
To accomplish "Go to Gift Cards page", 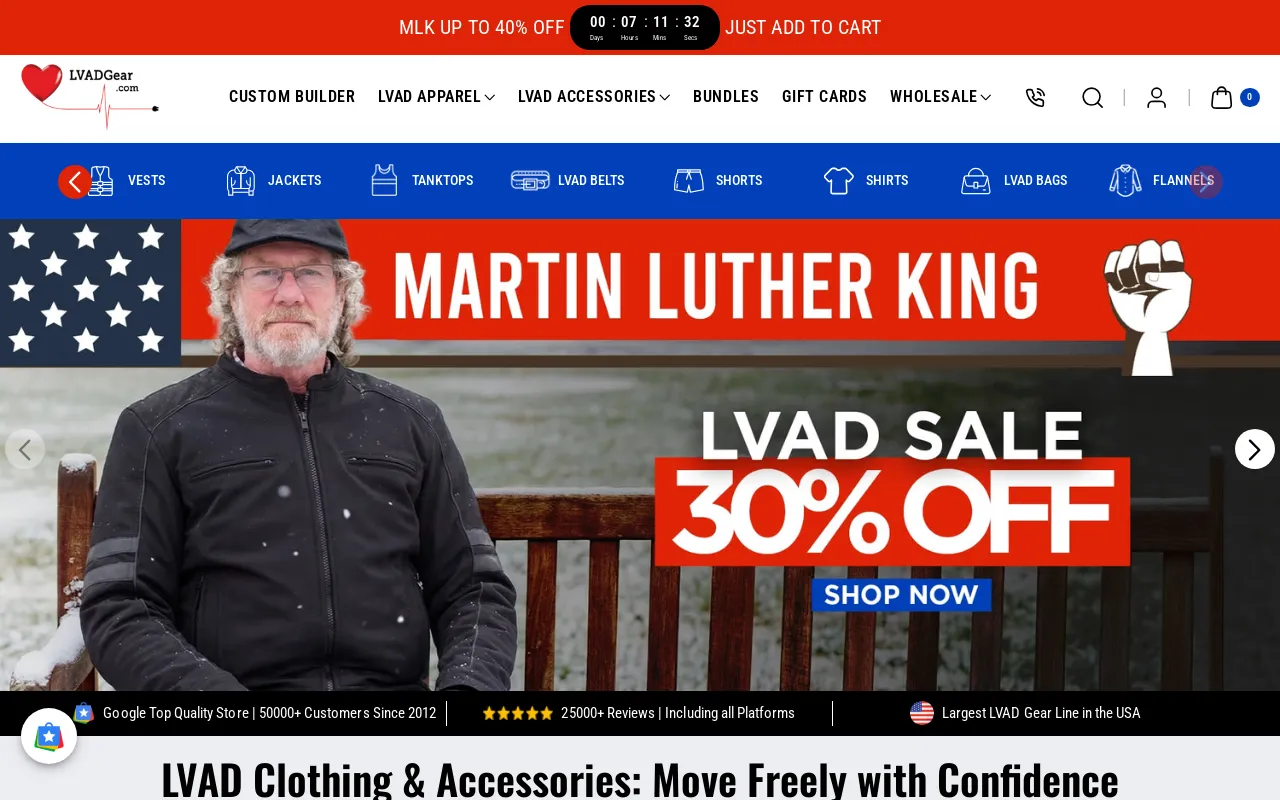I will [x=824, y=97].
